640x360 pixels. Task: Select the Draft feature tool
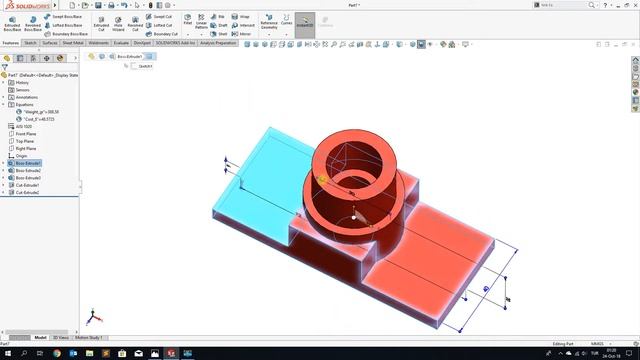(219, 25)
